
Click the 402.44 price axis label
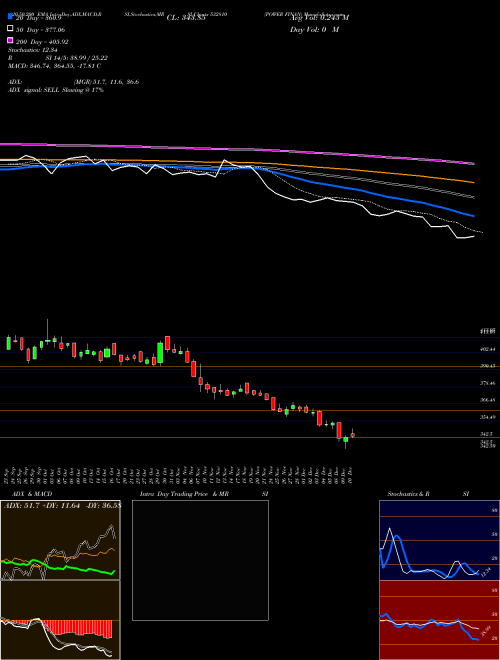(488, 349)
